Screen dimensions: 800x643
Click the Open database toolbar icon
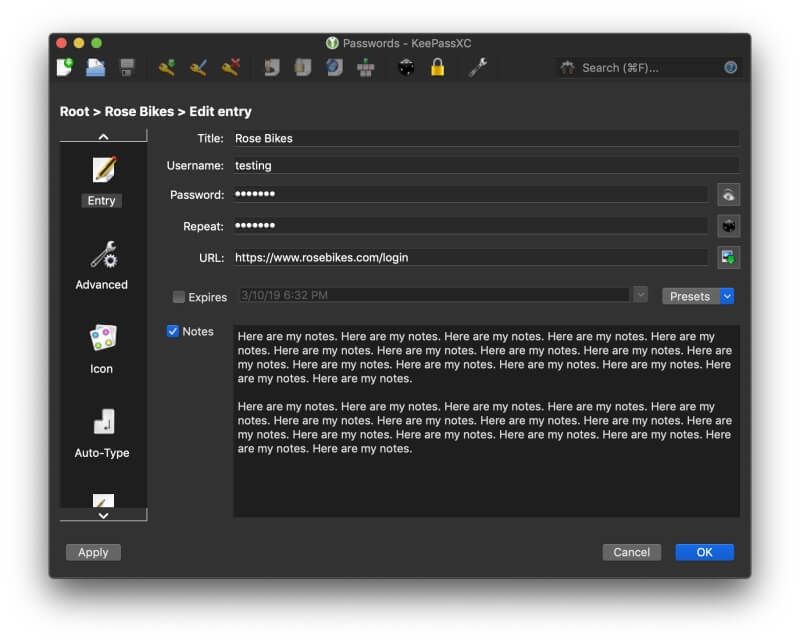pos(95,67)
